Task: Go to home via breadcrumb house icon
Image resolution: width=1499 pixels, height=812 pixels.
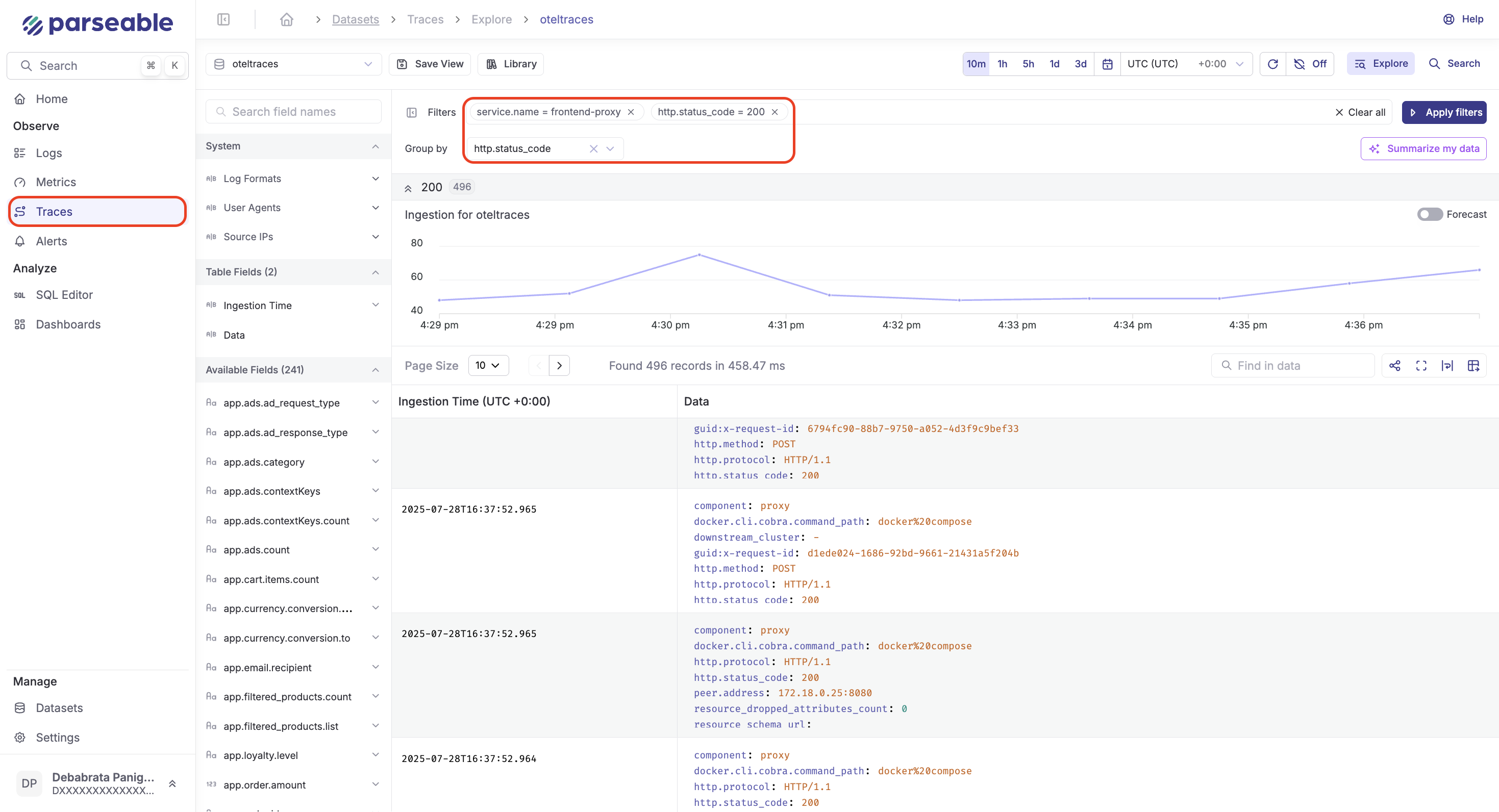Action: pos(286,19)
